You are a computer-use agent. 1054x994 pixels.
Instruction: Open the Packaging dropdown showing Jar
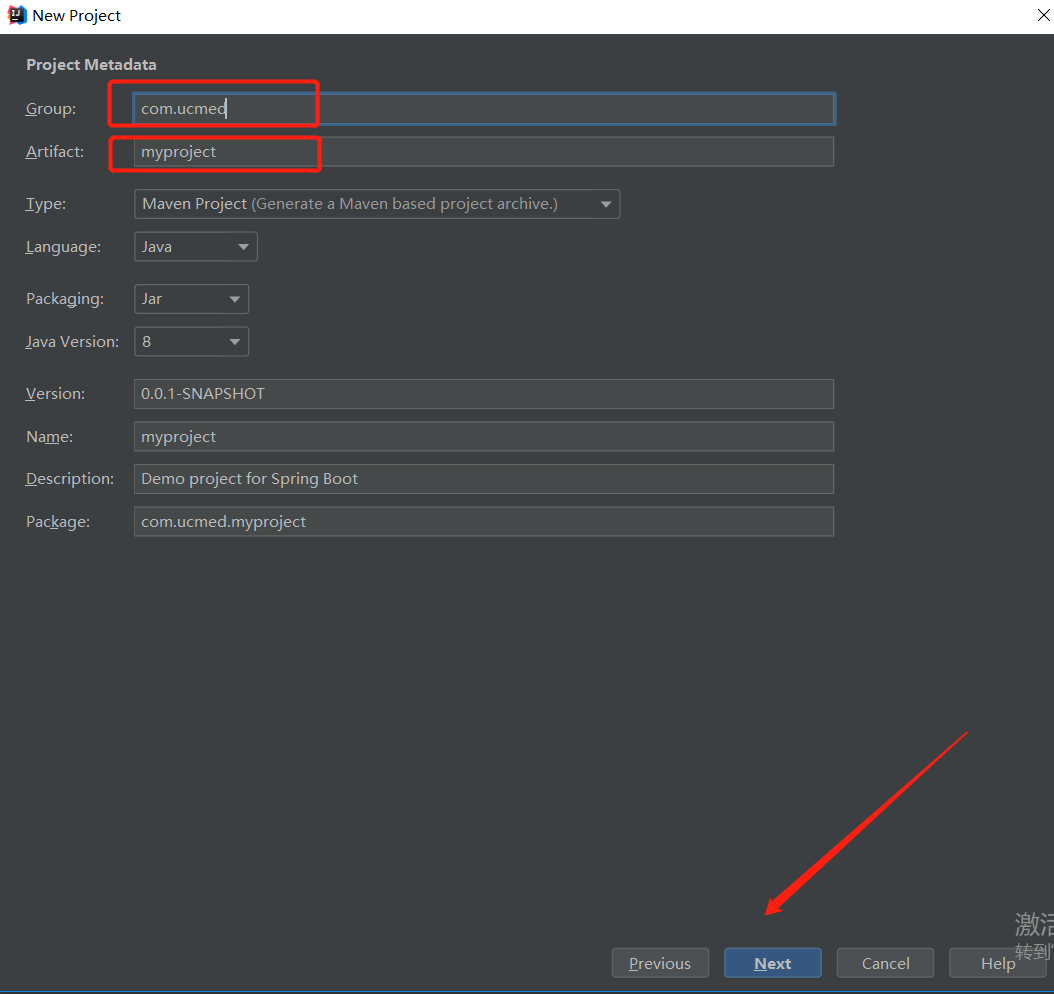coord(192,298)
